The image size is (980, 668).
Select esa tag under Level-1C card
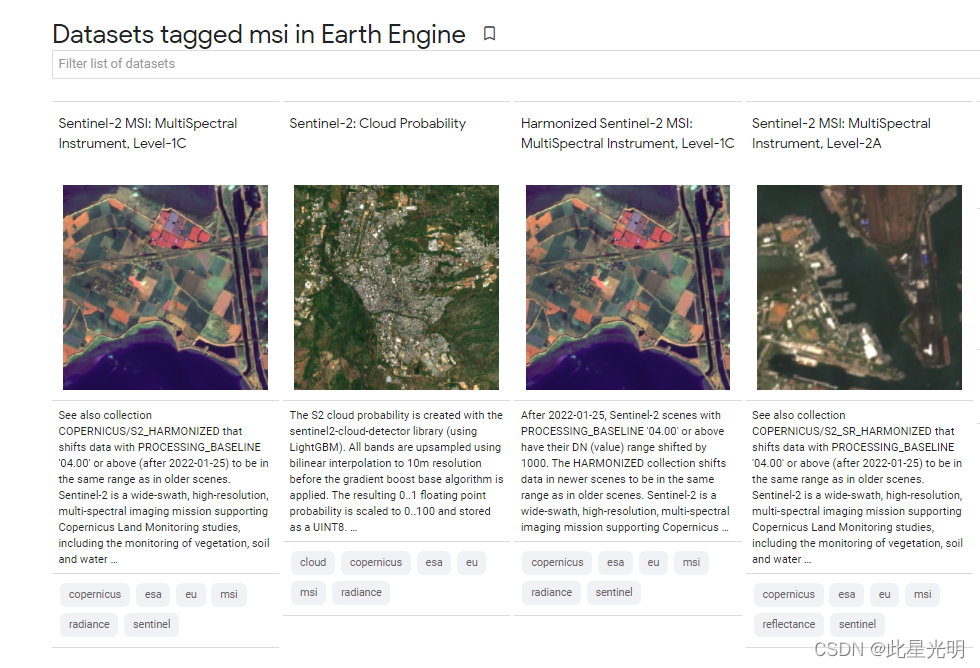click(153, 594)
